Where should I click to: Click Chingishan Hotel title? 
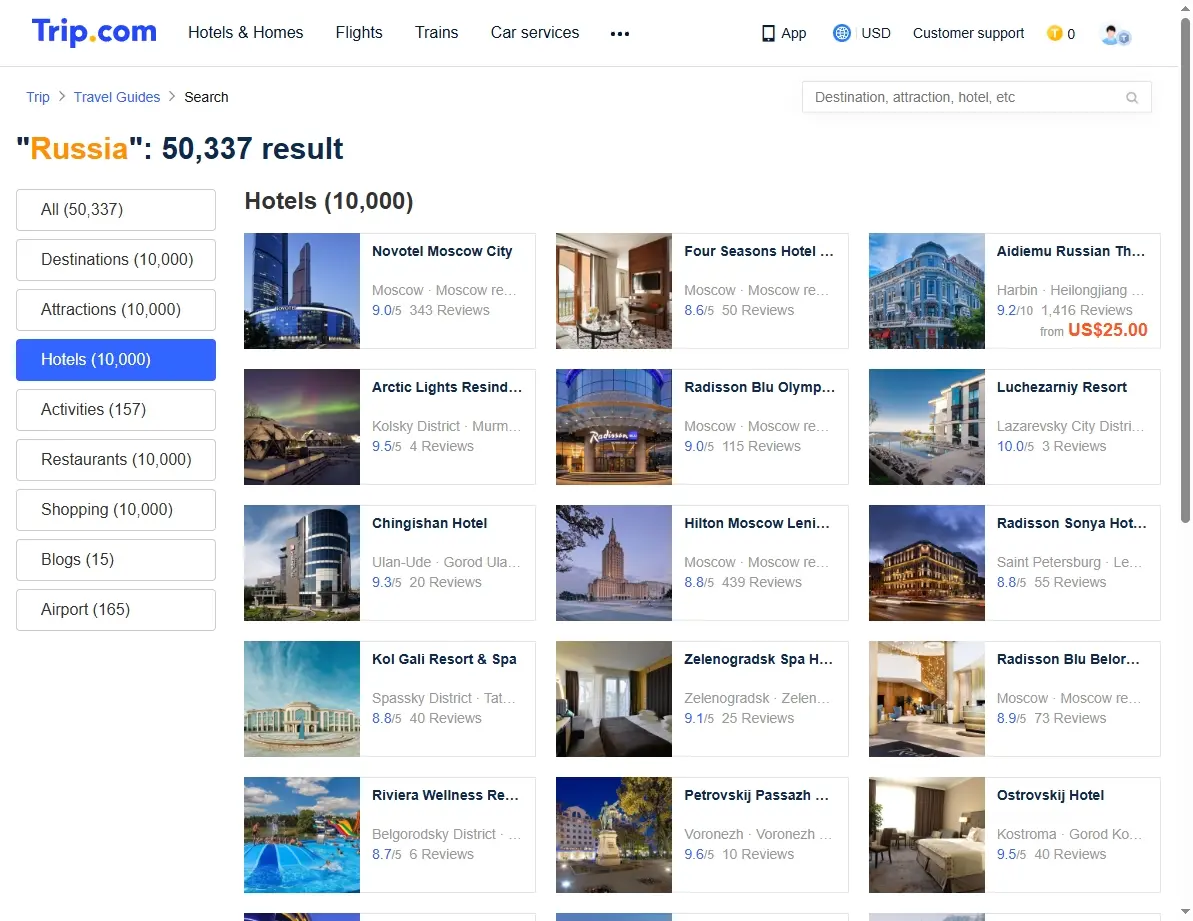tap(429, 524)
